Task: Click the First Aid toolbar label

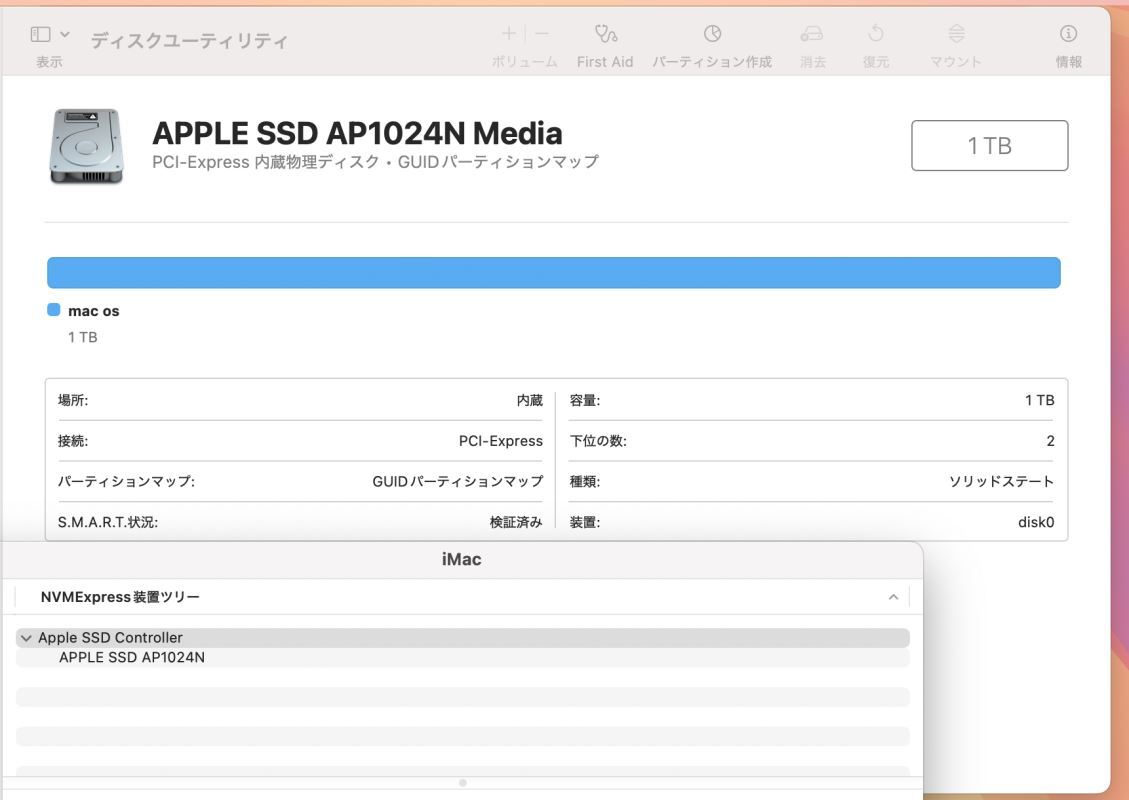Action: (x=605, y=62)
